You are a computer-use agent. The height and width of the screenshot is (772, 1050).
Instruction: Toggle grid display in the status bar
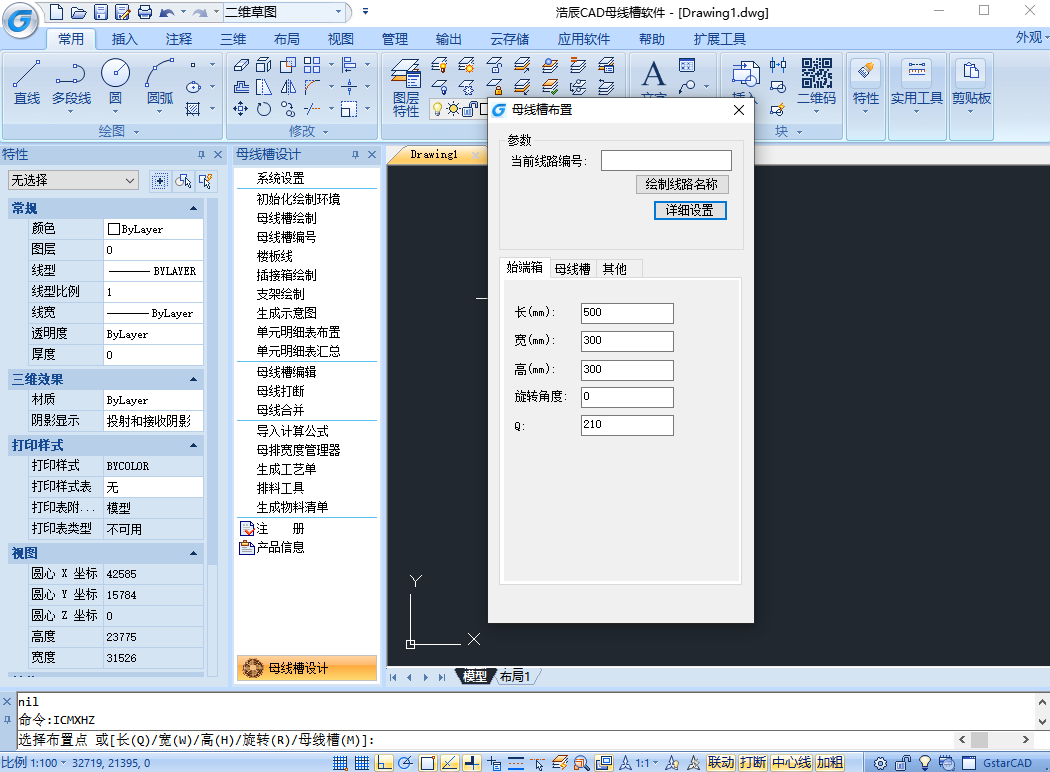(x=362, y=763)
